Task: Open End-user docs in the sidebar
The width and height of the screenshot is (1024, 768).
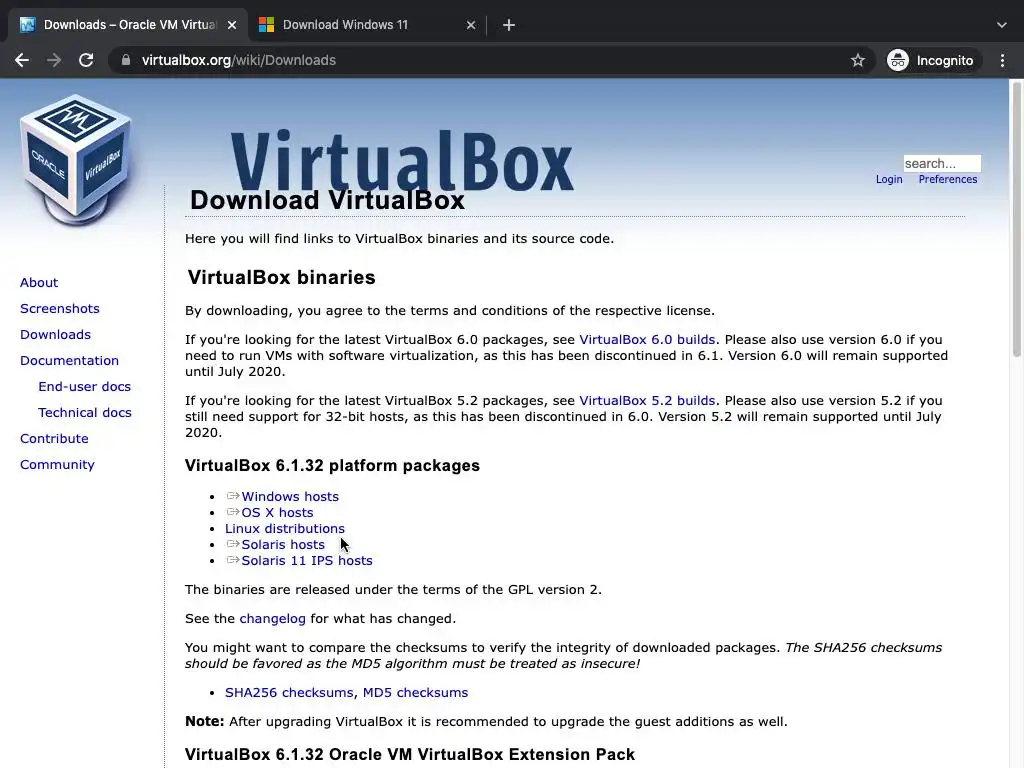Action: pos(84,387)
